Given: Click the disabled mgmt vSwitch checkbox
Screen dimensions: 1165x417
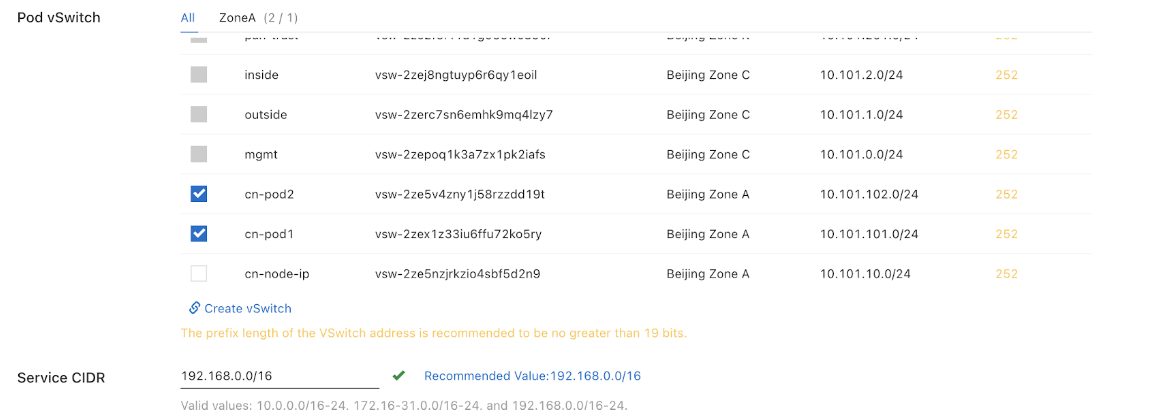Looking at the screenshot, I should 199,154.
